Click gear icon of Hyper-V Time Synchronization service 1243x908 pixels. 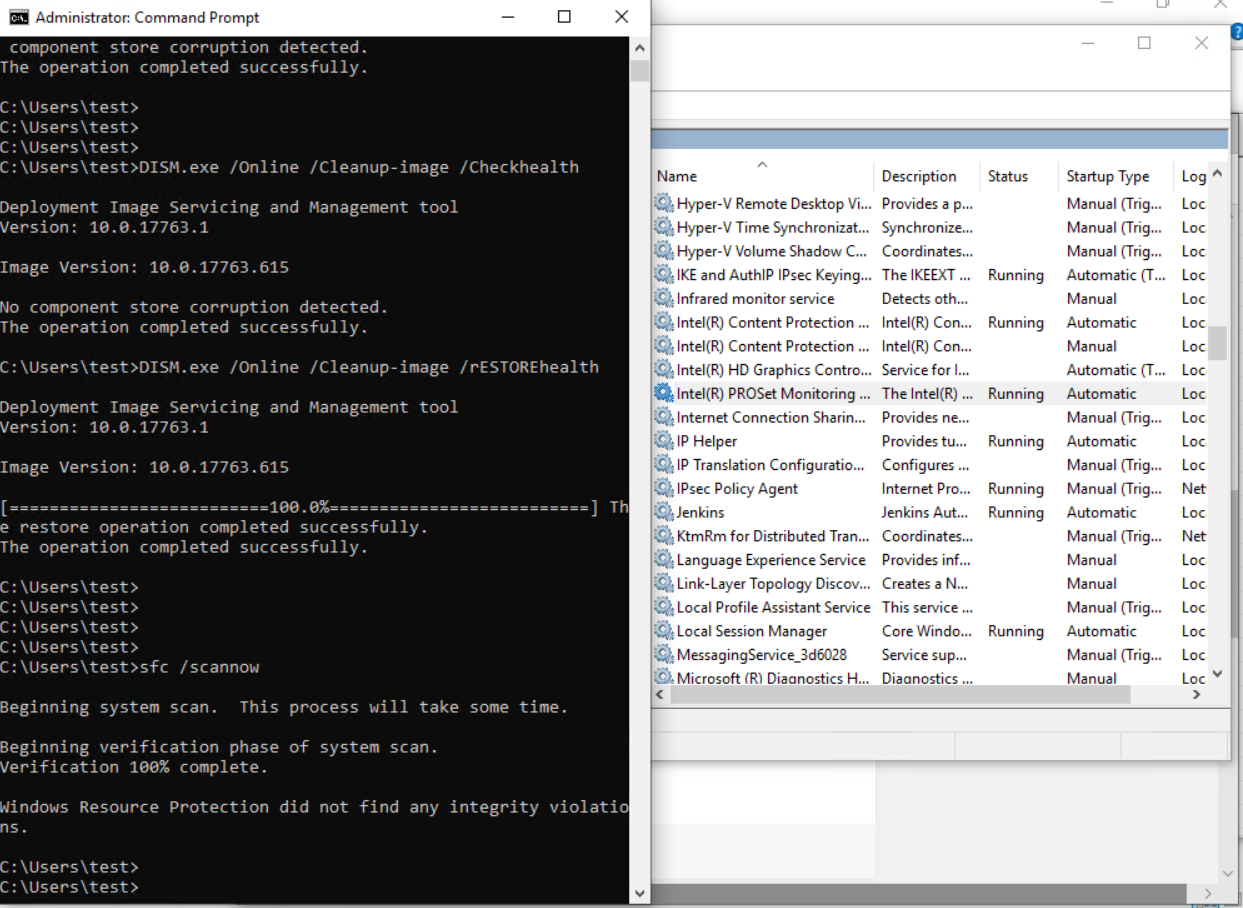(663, 227)
